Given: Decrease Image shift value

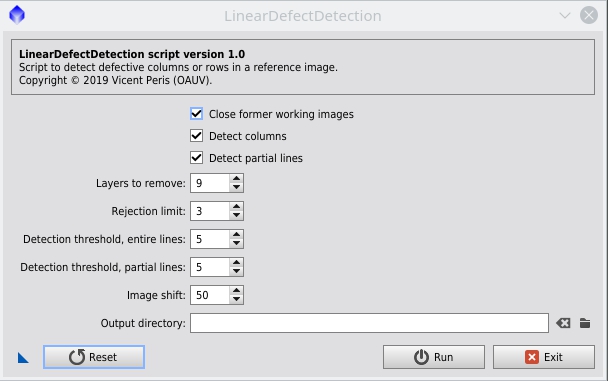Looking at the screenshot, I should point(236,299).
